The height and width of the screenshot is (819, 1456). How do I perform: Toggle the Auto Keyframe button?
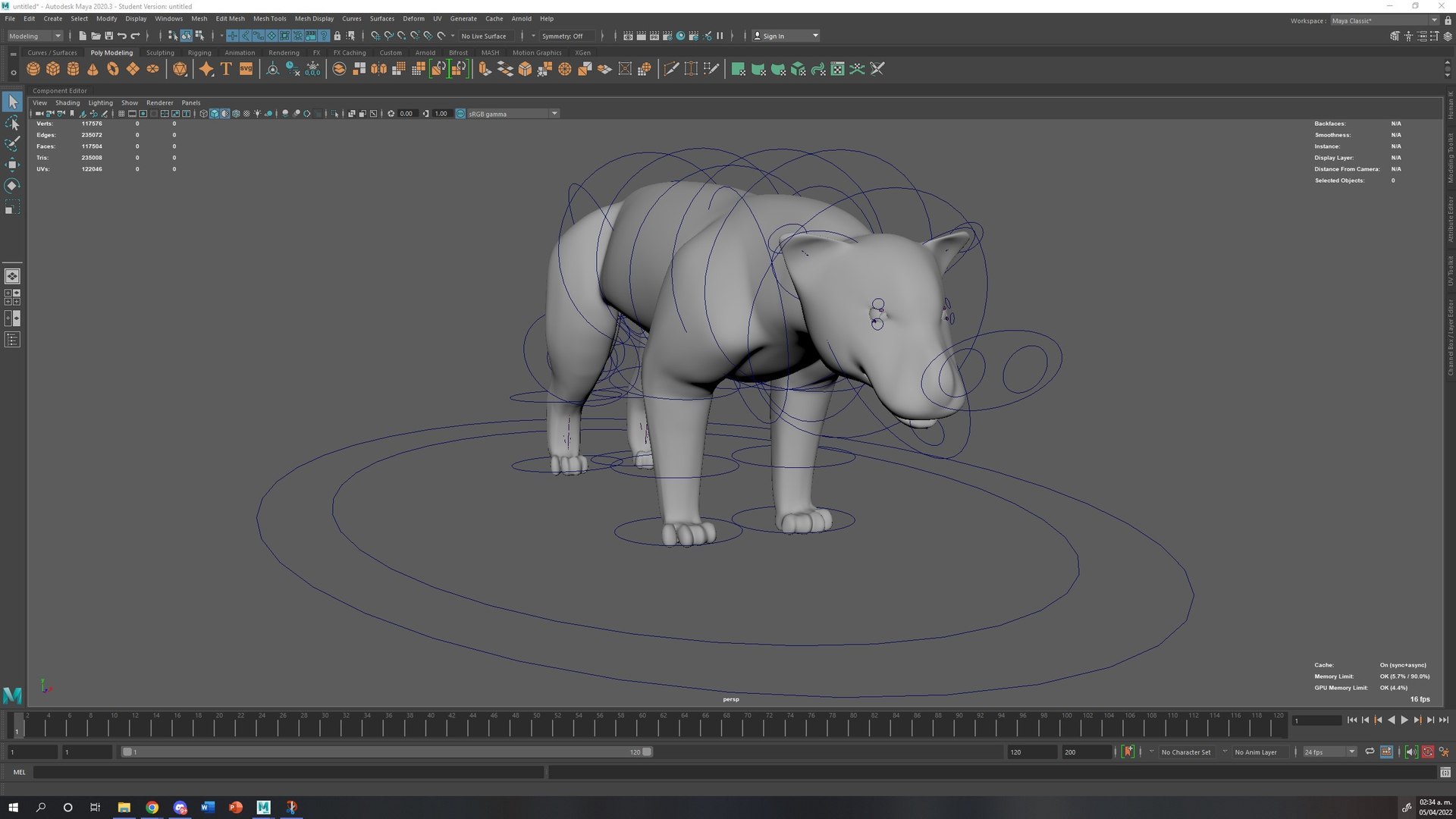1427,752
